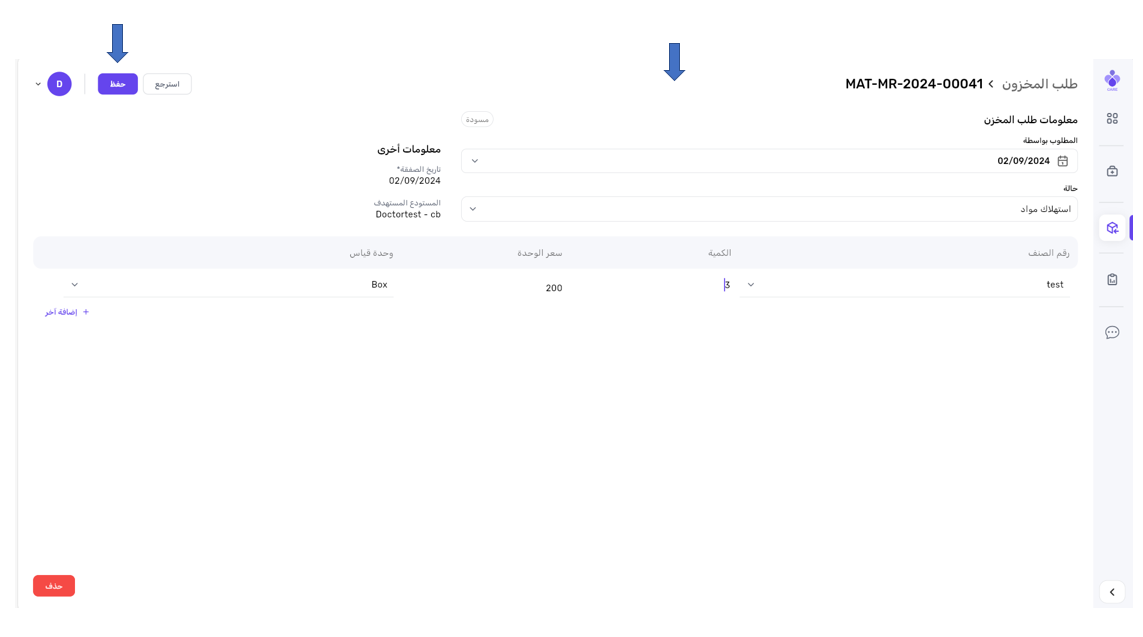Select the inventory box sidebar icon

click(x=1112, y=228)
